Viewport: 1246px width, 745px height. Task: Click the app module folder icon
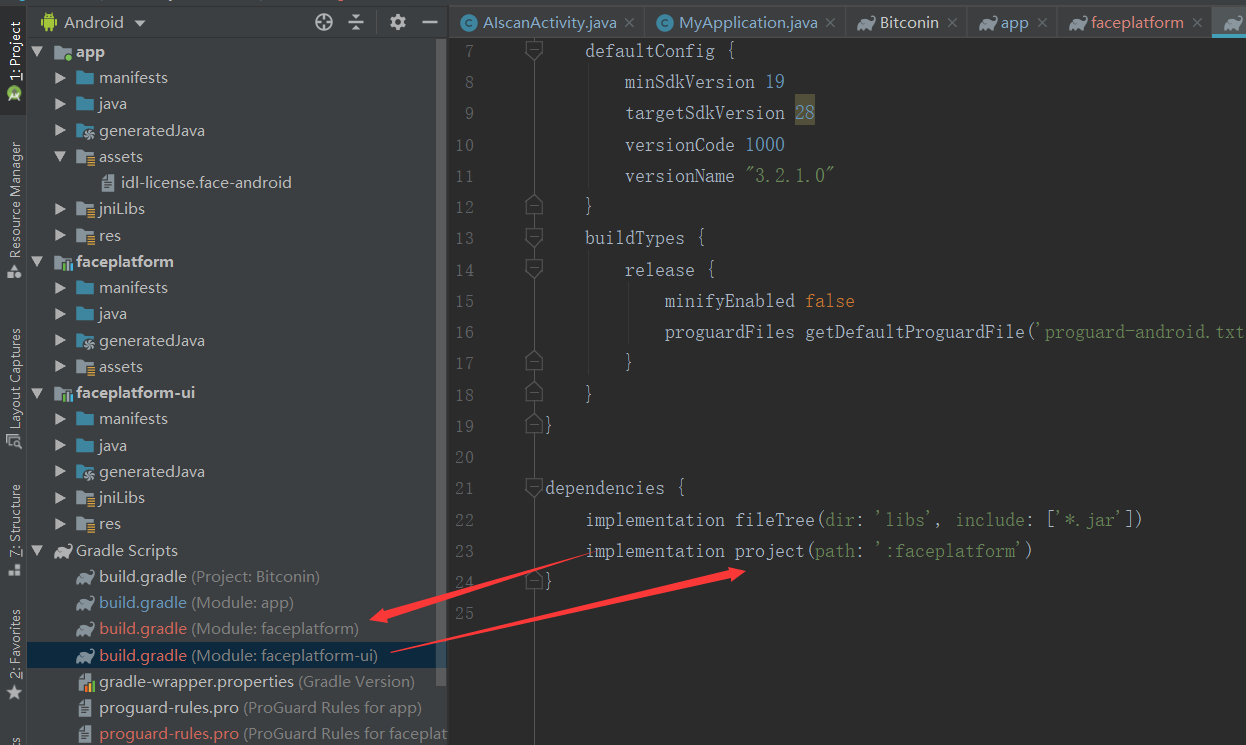point(63,52)
